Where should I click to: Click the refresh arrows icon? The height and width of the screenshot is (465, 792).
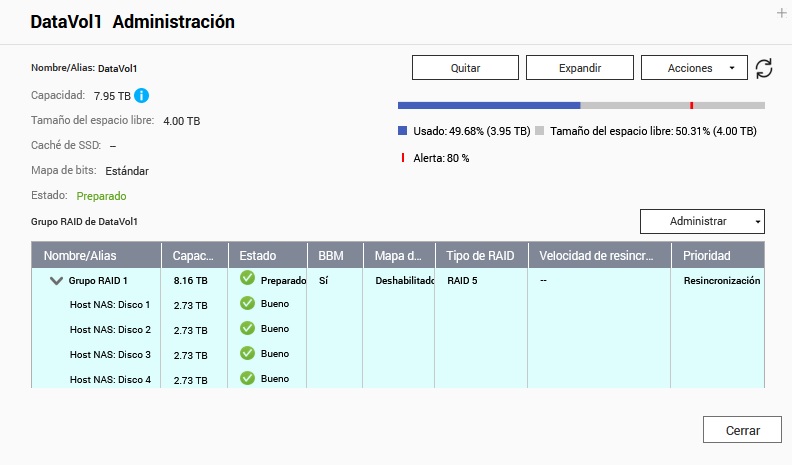(x=764, y=68)
